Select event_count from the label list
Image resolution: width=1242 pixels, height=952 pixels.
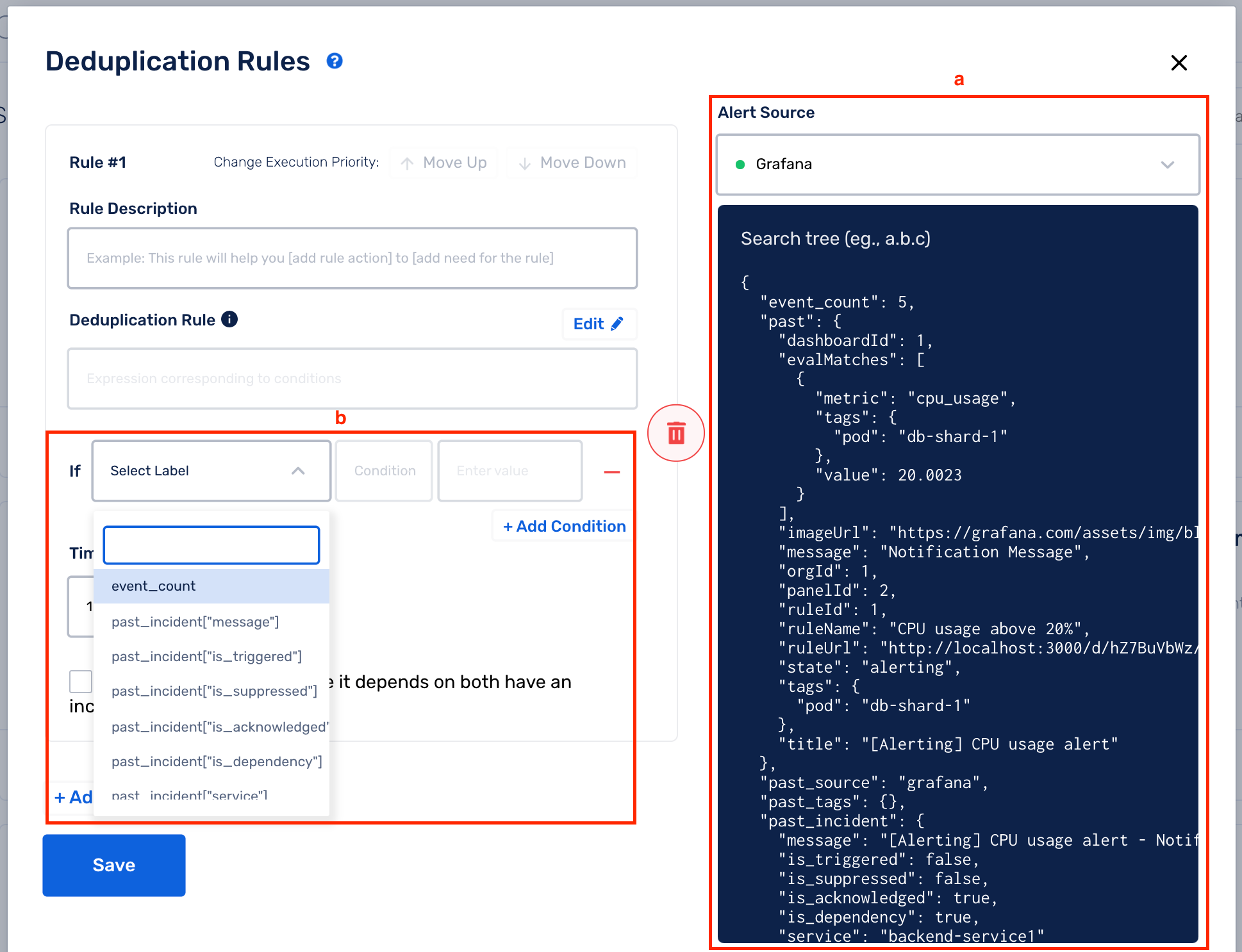tap(211, 586)
